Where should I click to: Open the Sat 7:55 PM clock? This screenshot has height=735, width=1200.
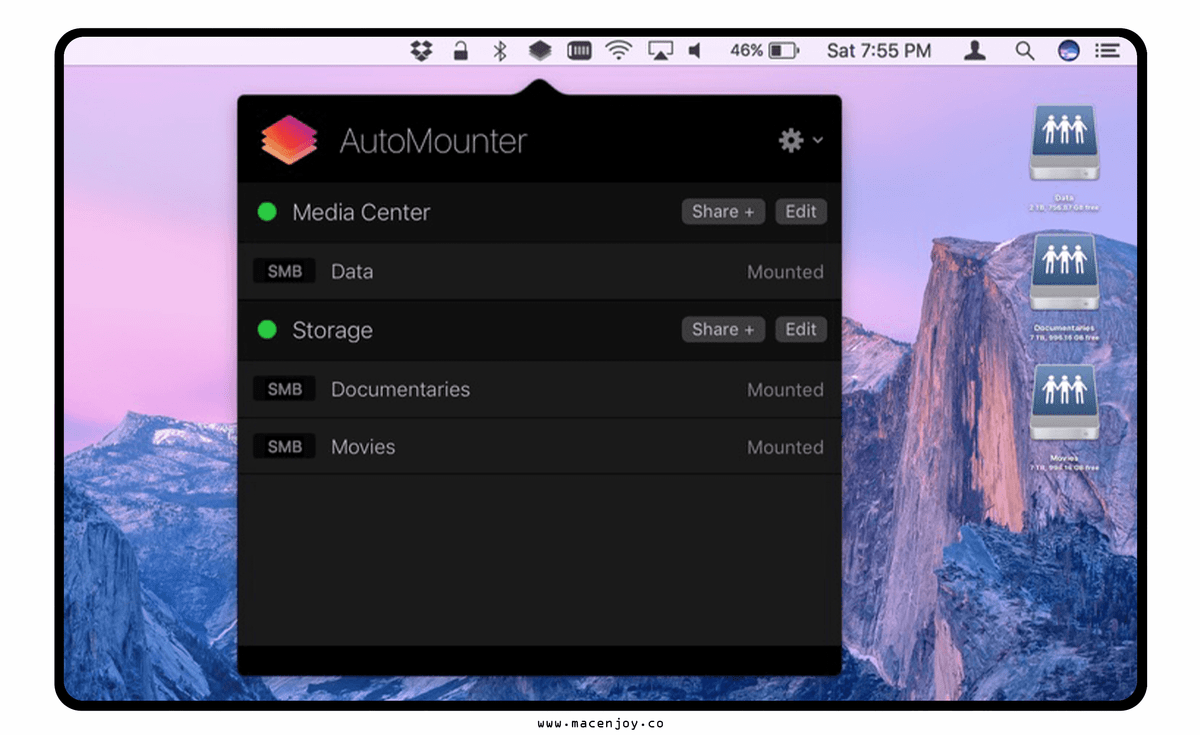pos(879,50)
